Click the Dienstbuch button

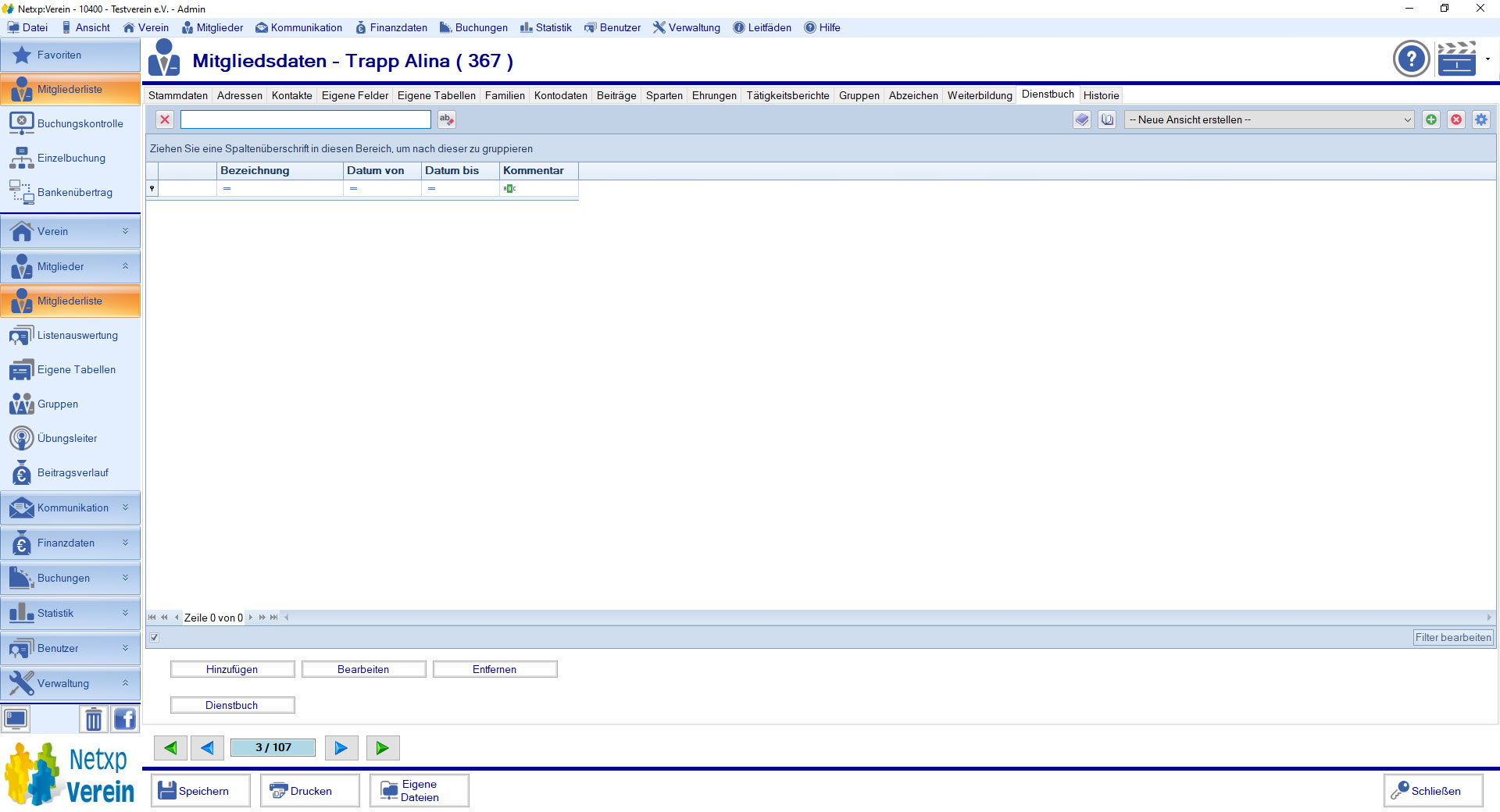(232, 705)
